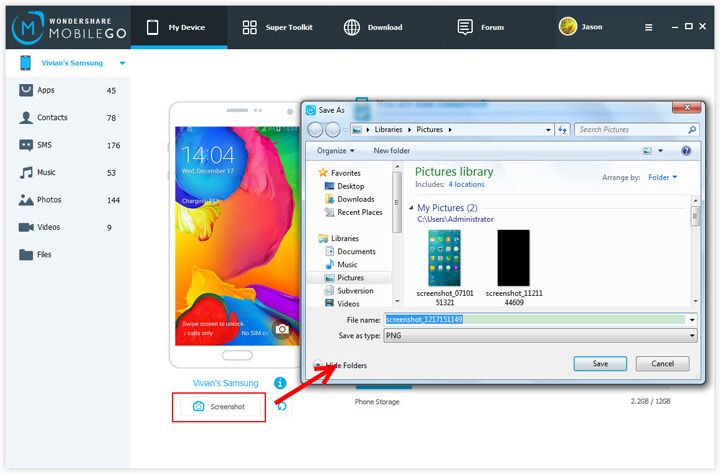The width and height of the screenshot is (720, 474).
Task: Click the Videos camera icon in sidebar
Action: pos(26,227)
